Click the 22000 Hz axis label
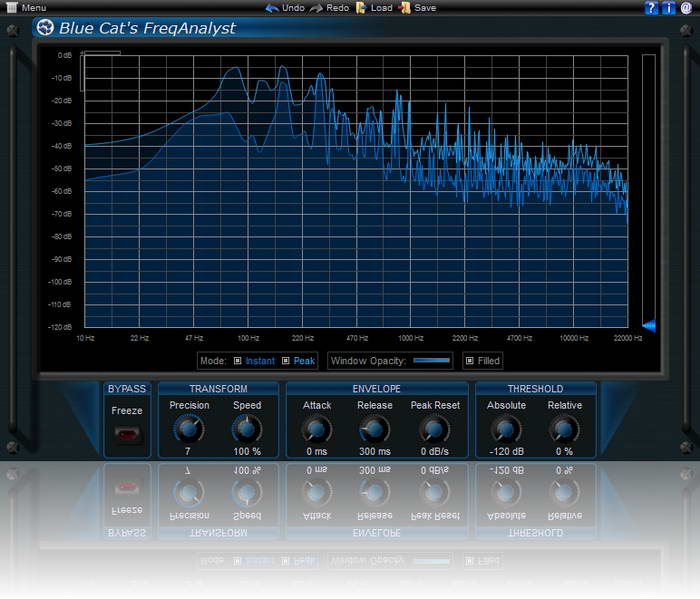The height and width of the screenshot is (599, 700). click(x=628, y=338)
